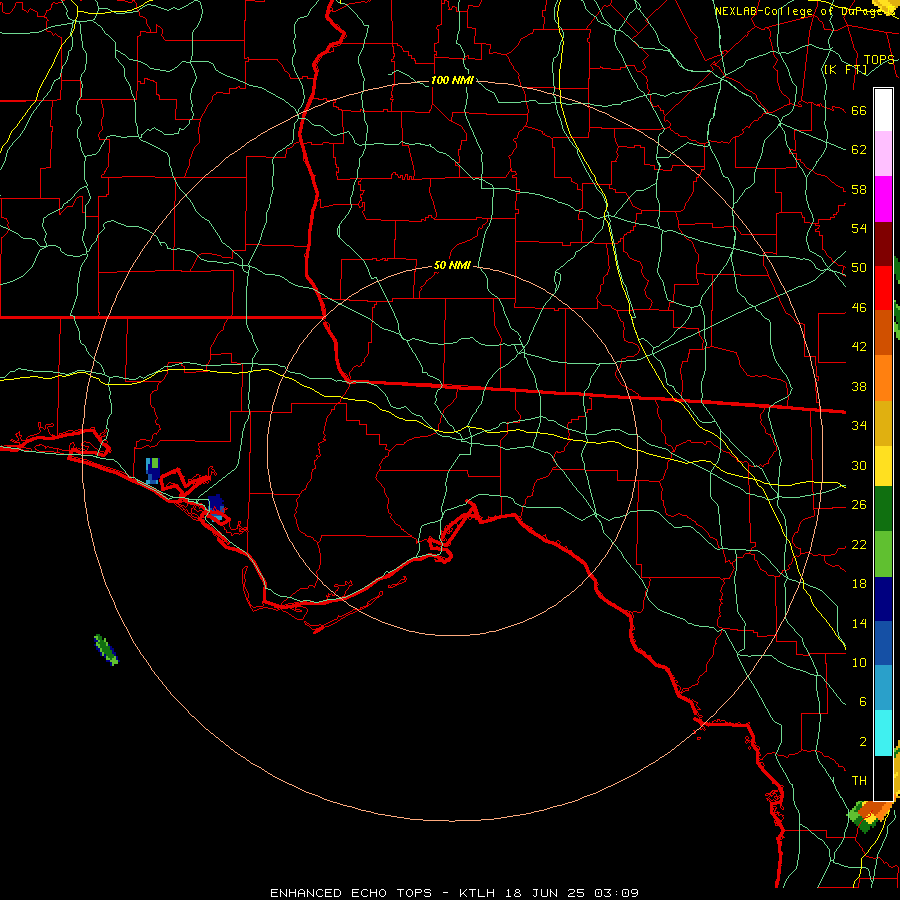Click the white swatch on the tops scale
The image size is (900, 900).
pyautogui.click(x=883, y=110)
